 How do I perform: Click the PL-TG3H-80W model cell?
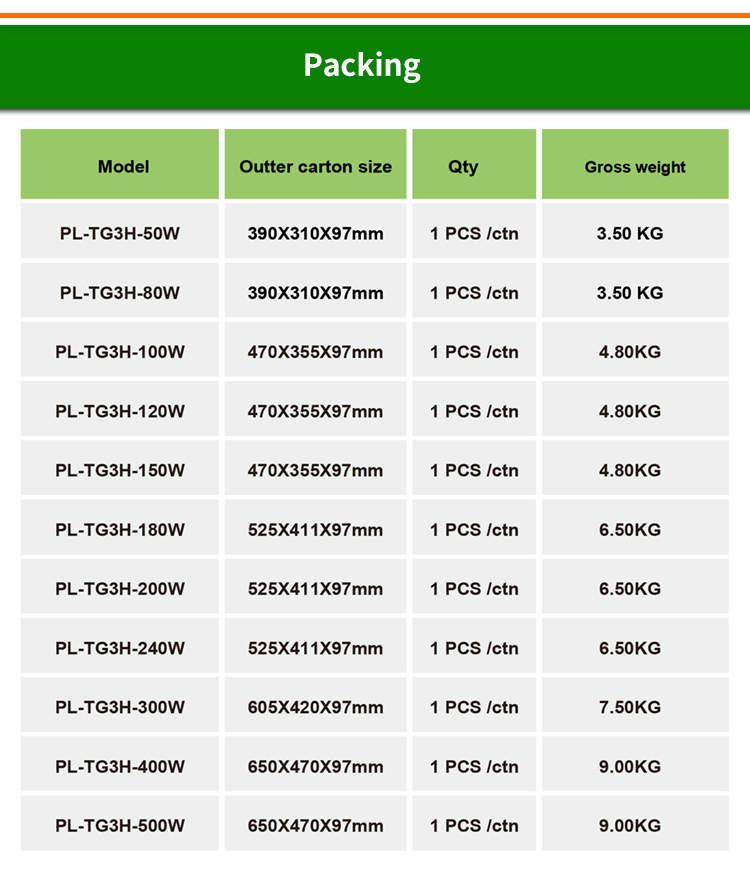120,290
